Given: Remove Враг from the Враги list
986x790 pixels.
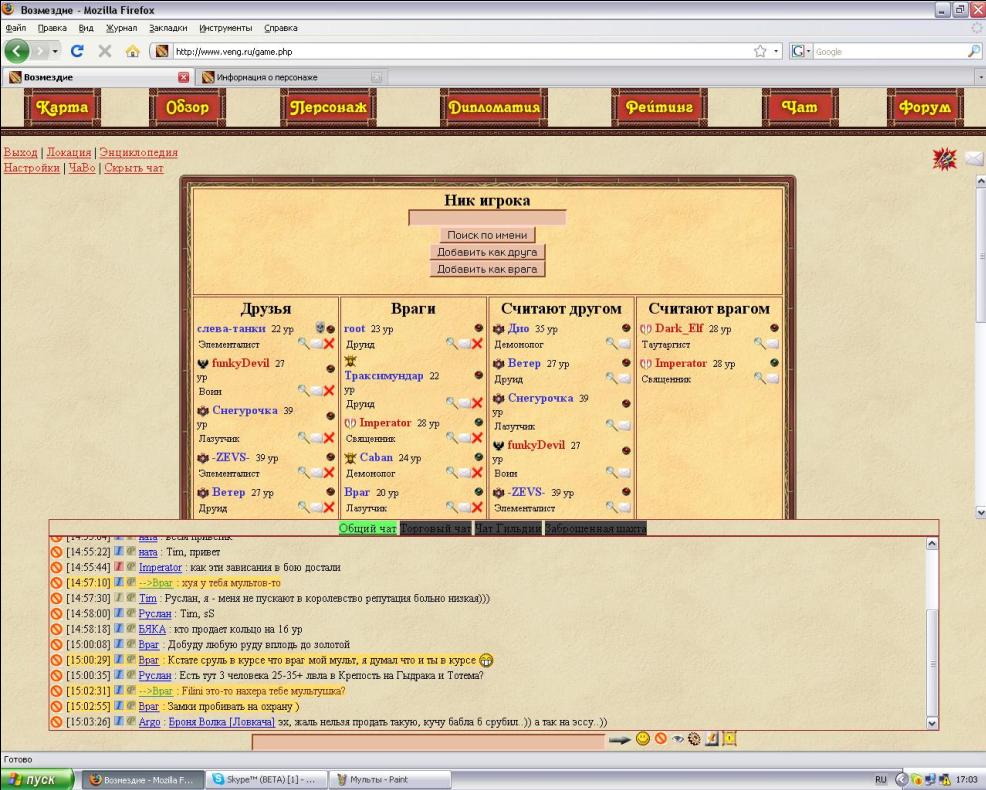Looking at the screenshot, I should (x=477, y=507).
